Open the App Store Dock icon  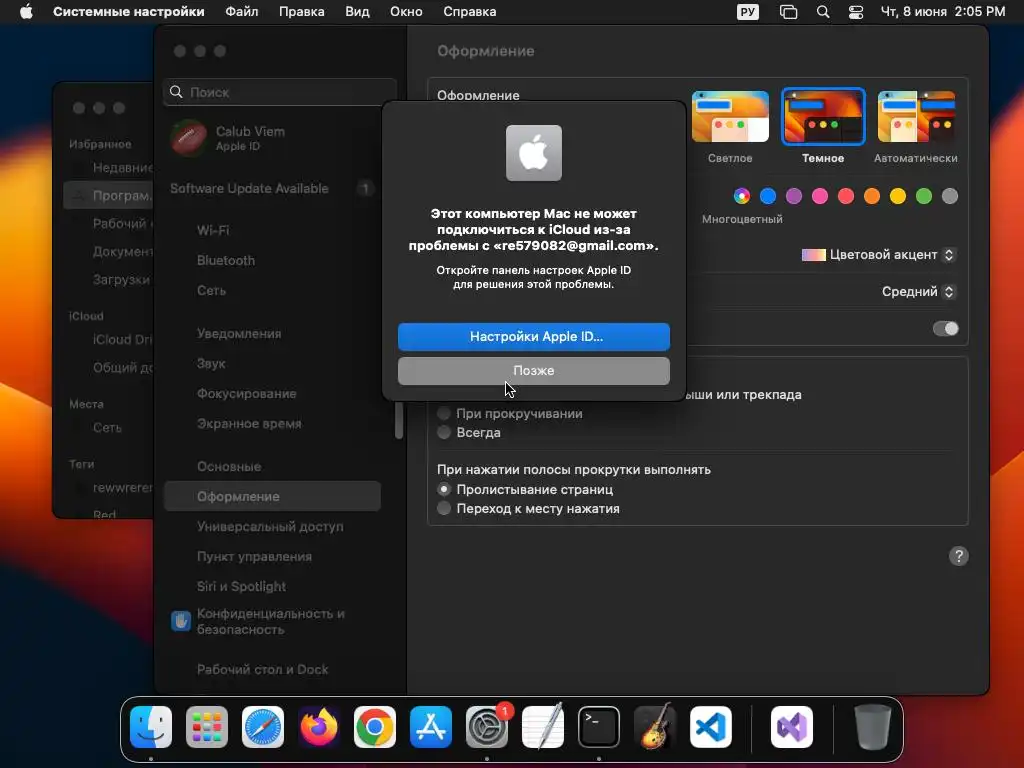coord(431,727)
